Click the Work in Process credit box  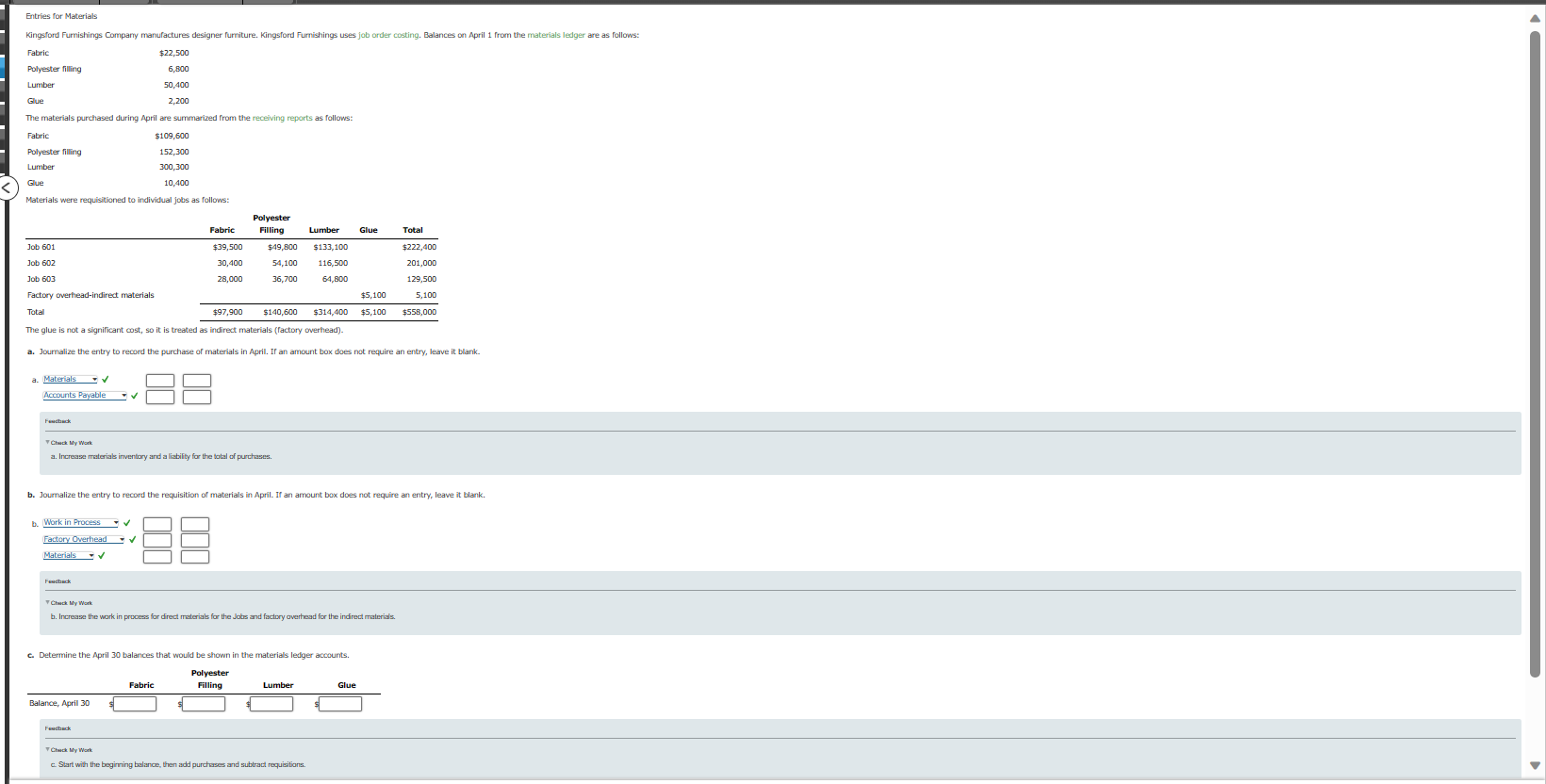tap(195, 524)
